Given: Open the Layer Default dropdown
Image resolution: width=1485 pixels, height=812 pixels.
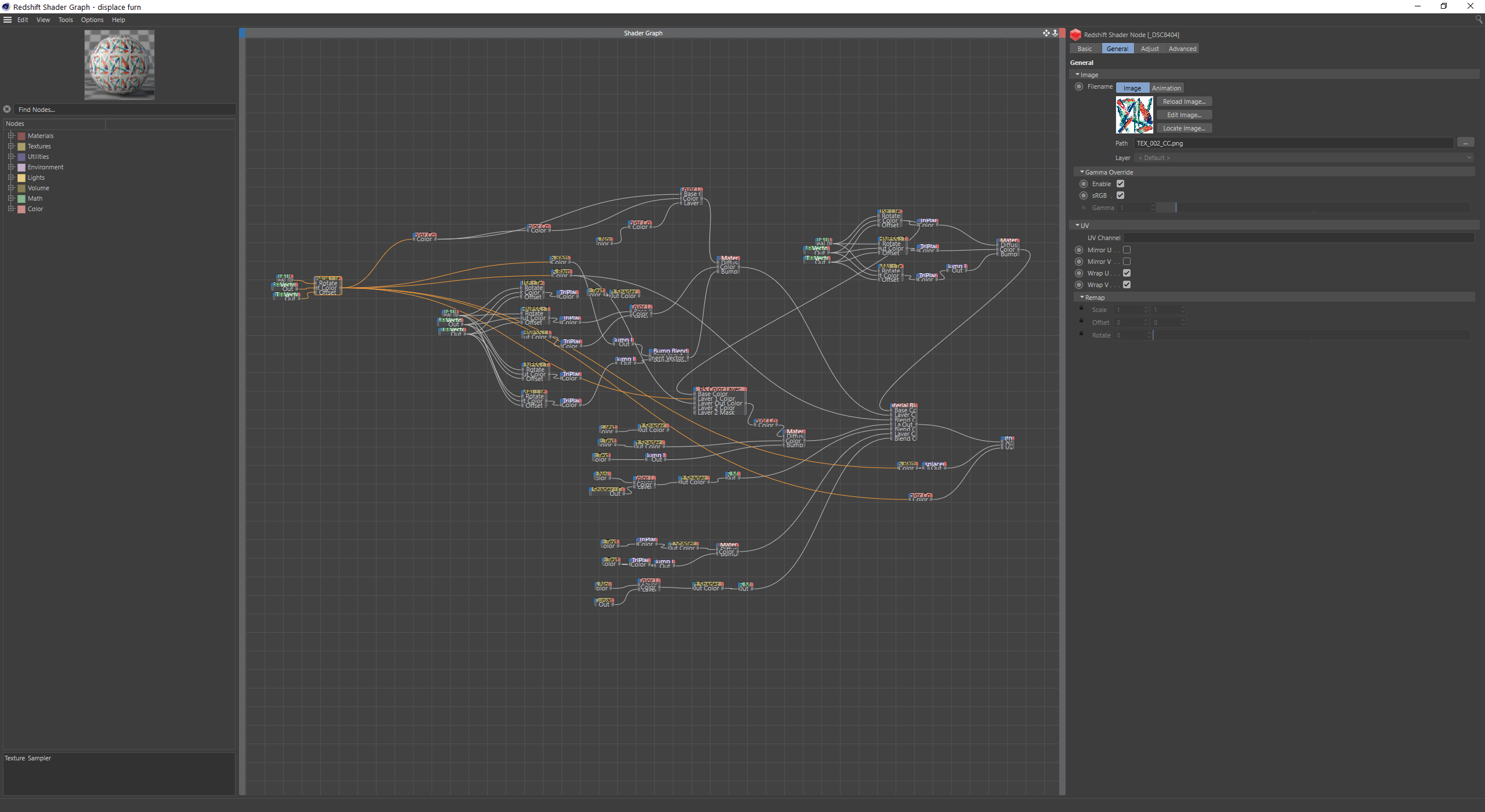Looking at the screenshot, I should [1303, 158].
